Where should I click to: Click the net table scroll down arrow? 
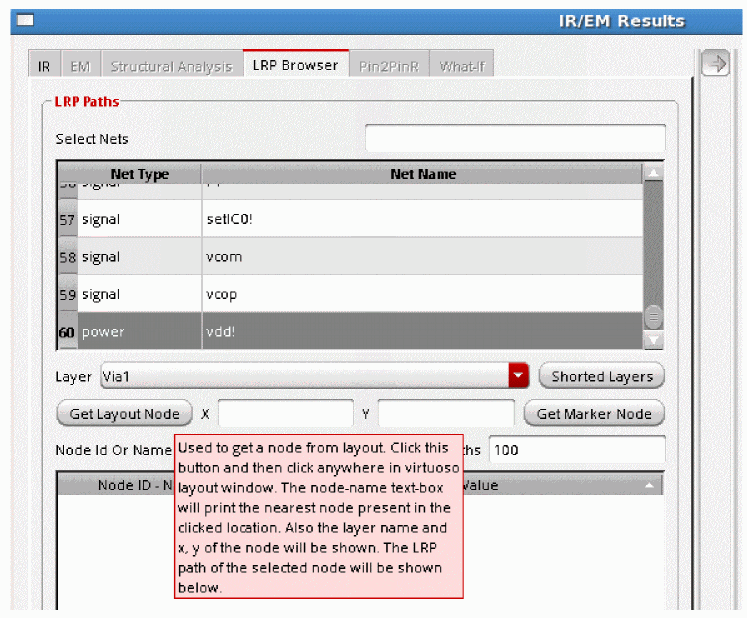point(653,340)
